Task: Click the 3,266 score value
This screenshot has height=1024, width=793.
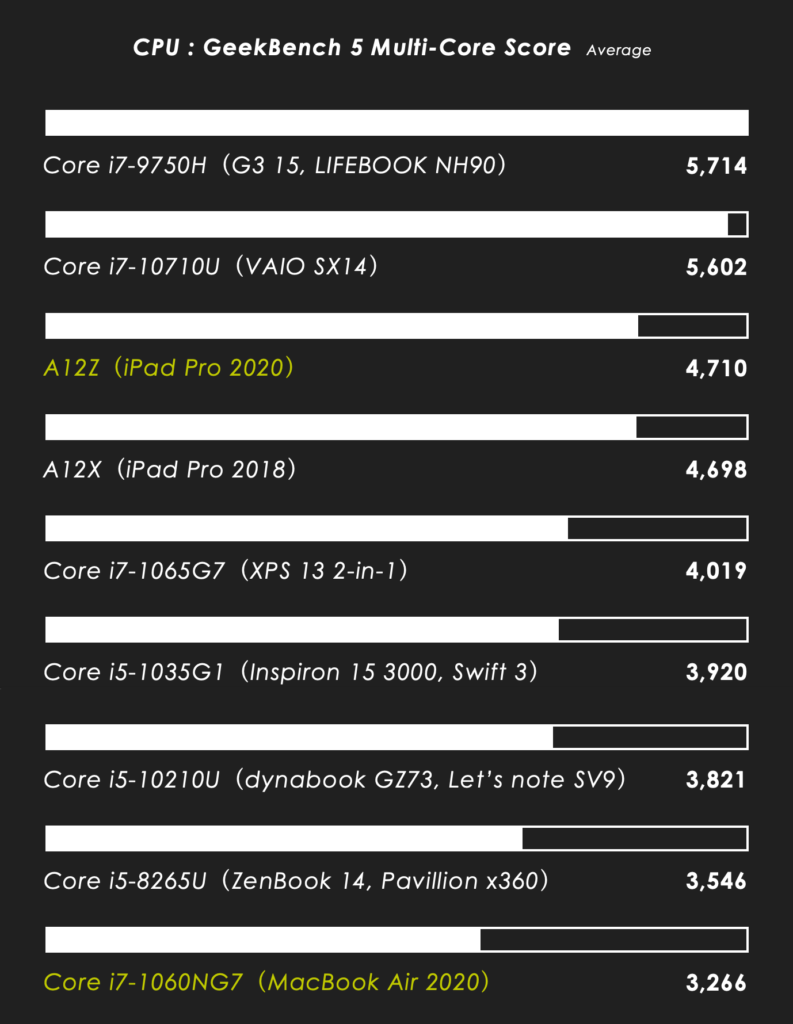Action: (716, 983)
